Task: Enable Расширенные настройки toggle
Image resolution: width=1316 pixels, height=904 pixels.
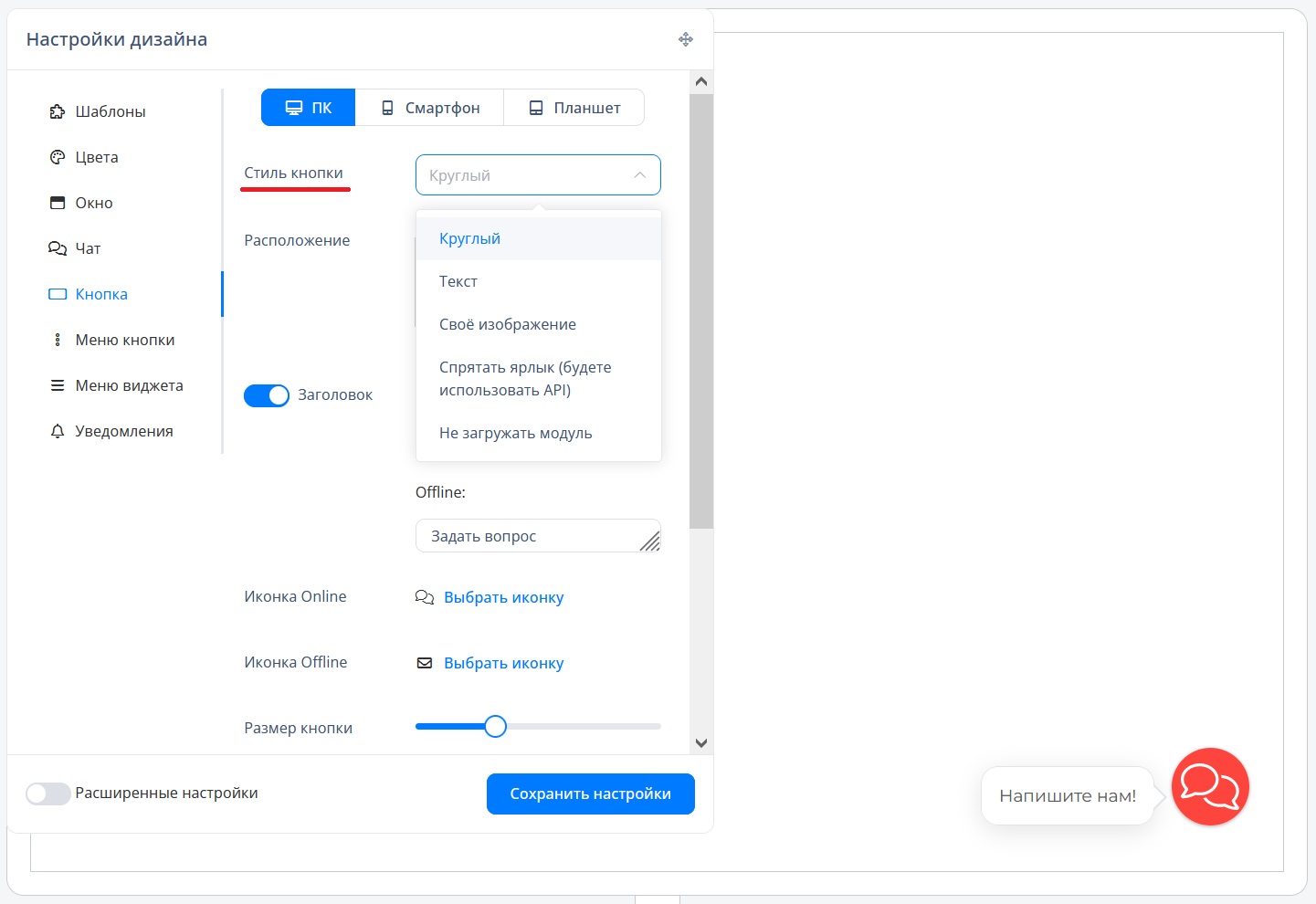Action: point(48,794)
